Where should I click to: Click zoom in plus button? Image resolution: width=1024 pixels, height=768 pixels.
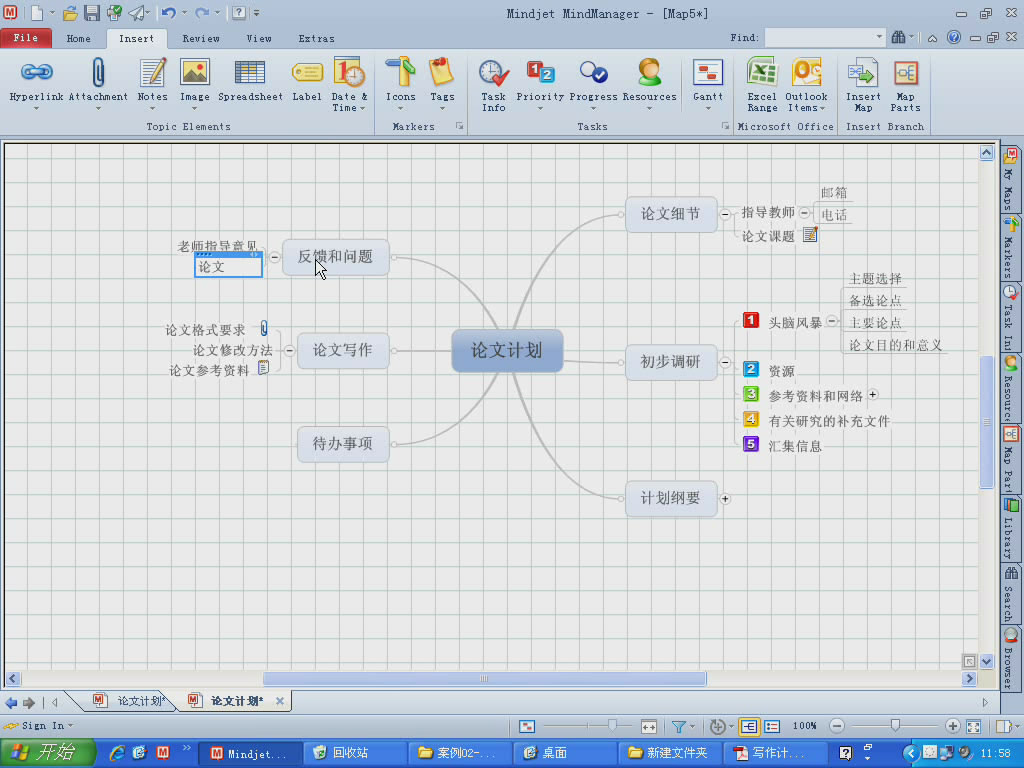pyautogui.click(x=952, y=726)
